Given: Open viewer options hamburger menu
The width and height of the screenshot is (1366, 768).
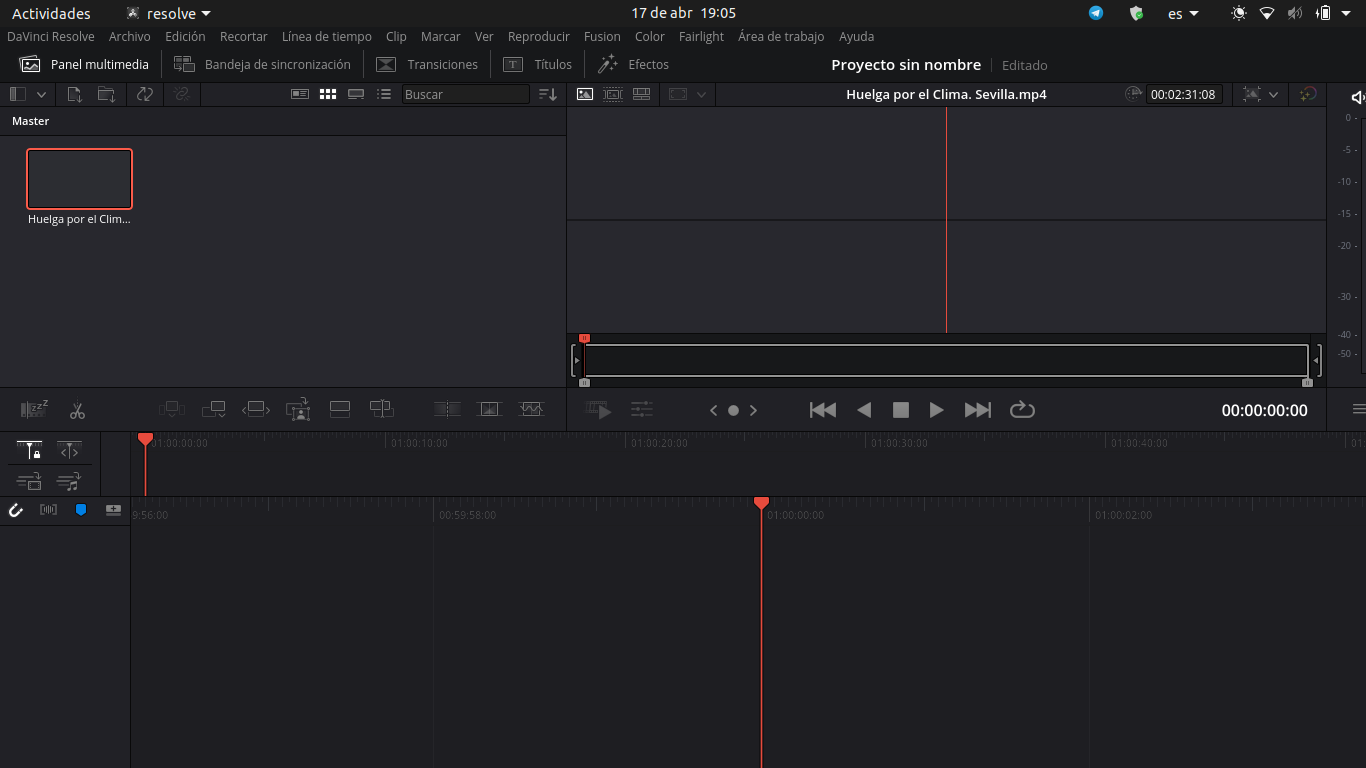Looking at the screenshot, I should [x=1358, y=409].
